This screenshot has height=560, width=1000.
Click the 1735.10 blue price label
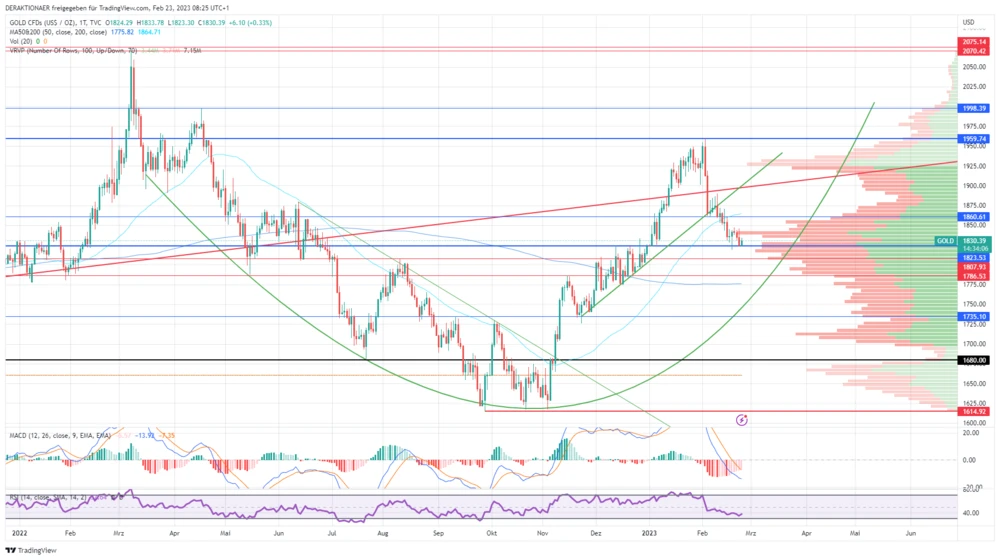point(975,317)
